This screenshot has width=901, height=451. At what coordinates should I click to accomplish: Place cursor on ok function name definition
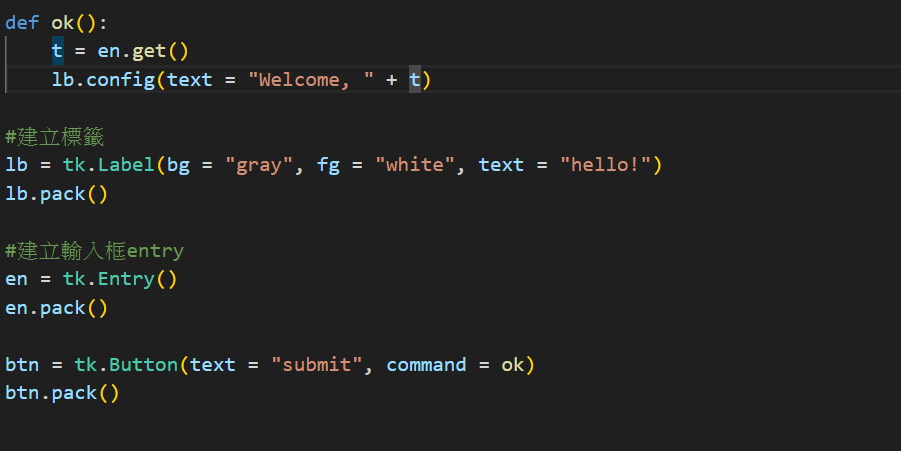tap(63, 23)
